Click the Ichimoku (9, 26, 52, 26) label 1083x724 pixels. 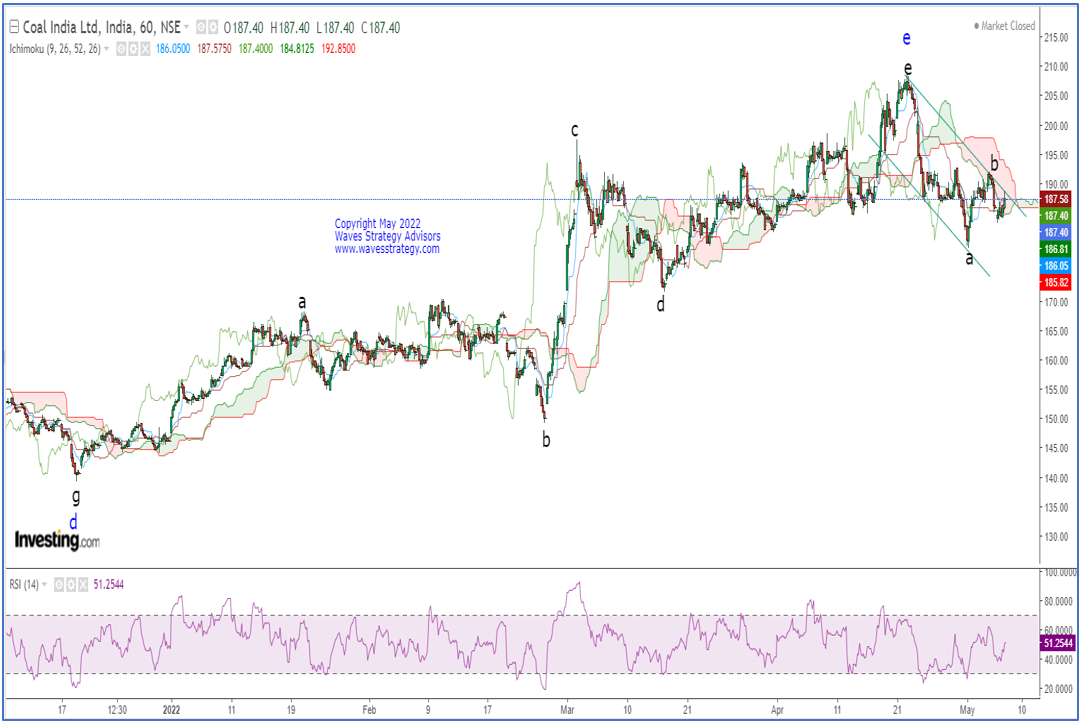(55, 49)
